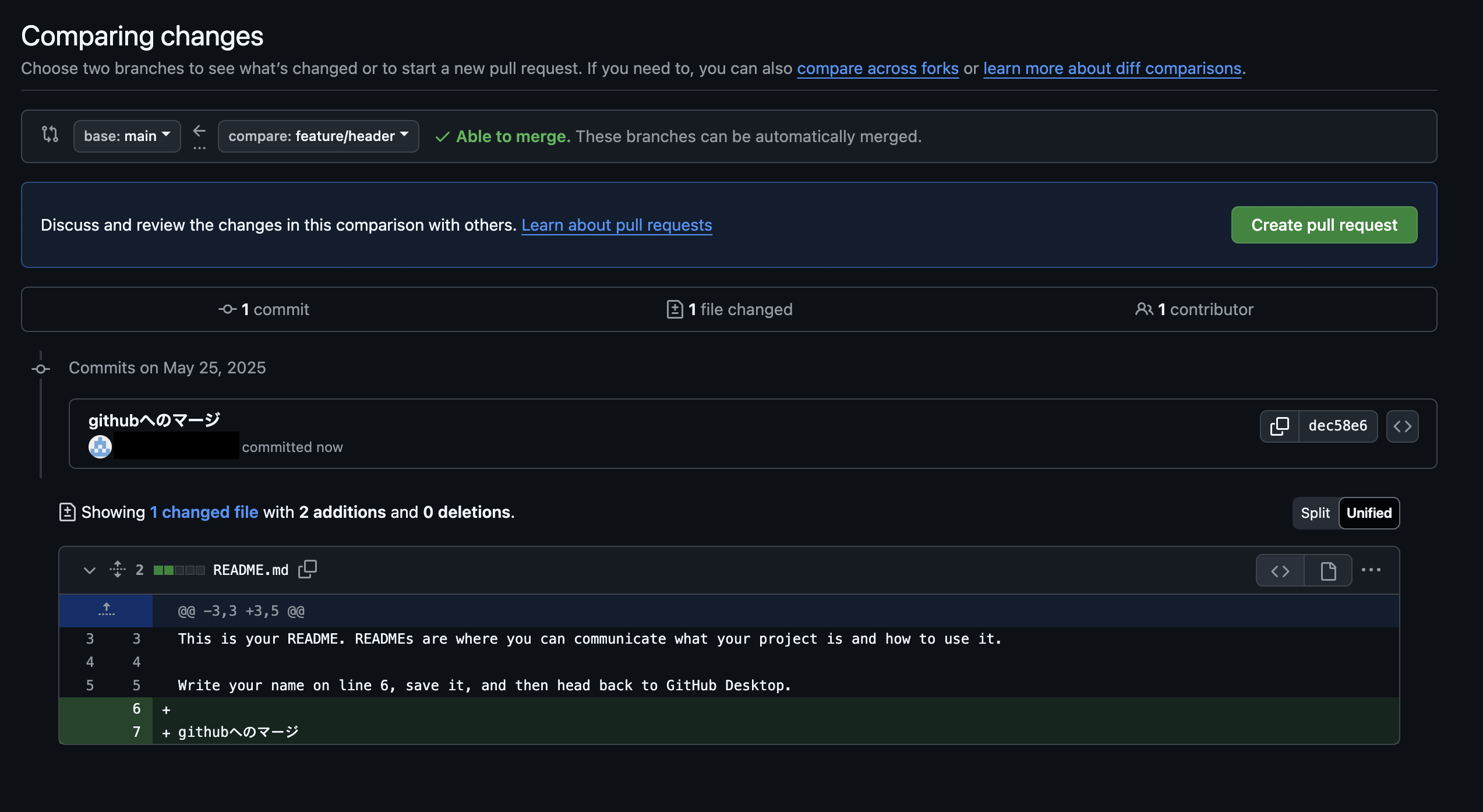Open README.md file options ellipsis menu

1371,570
